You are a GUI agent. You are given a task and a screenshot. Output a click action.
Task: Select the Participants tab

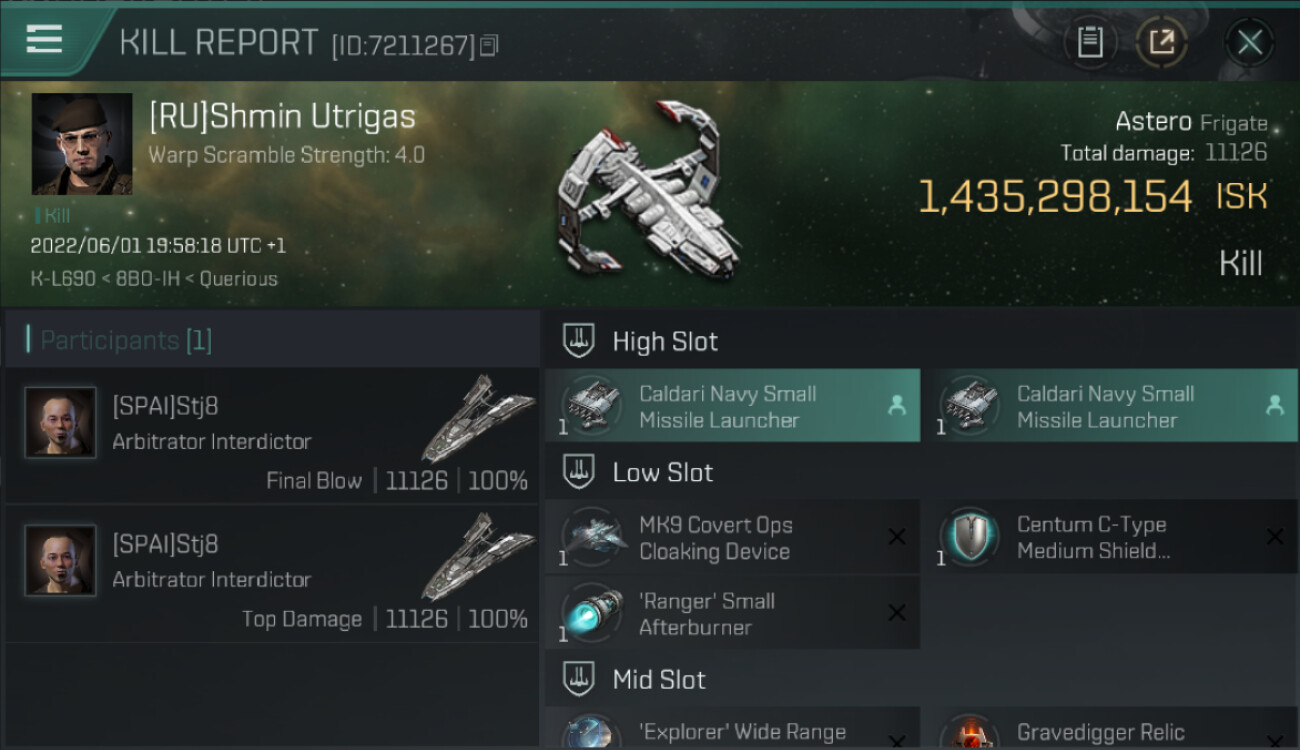(x=120, y=340)
